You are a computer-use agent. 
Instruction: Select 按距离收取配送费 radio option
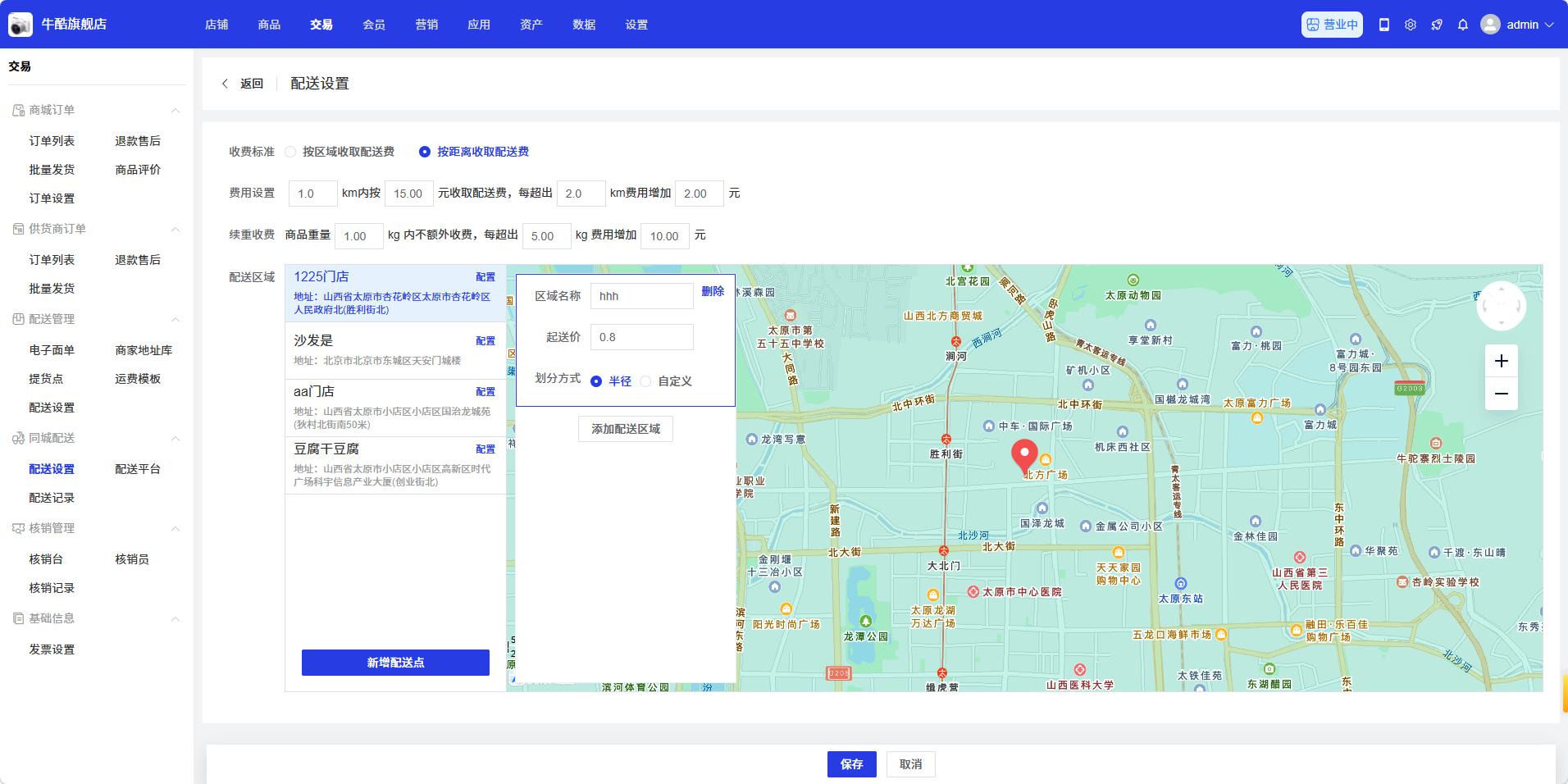[425, 152]
